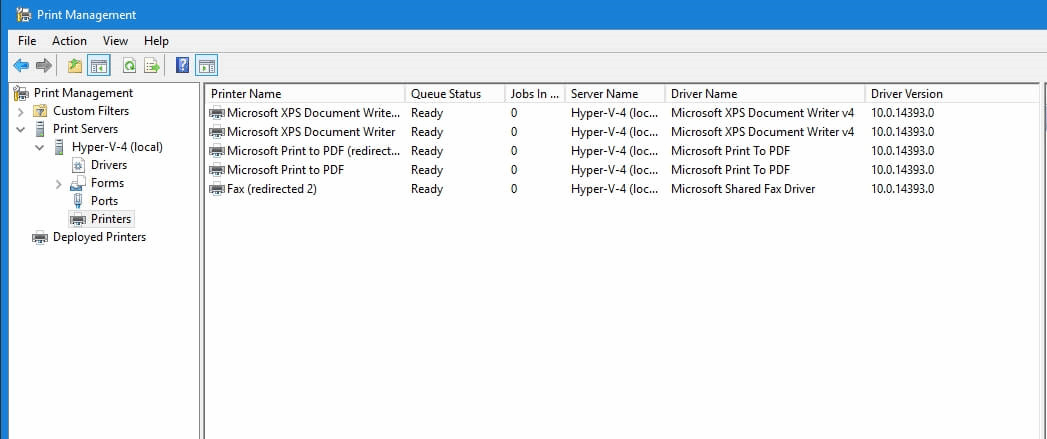Open the Help menu
1047x439 pixels.
pos(156,41)
